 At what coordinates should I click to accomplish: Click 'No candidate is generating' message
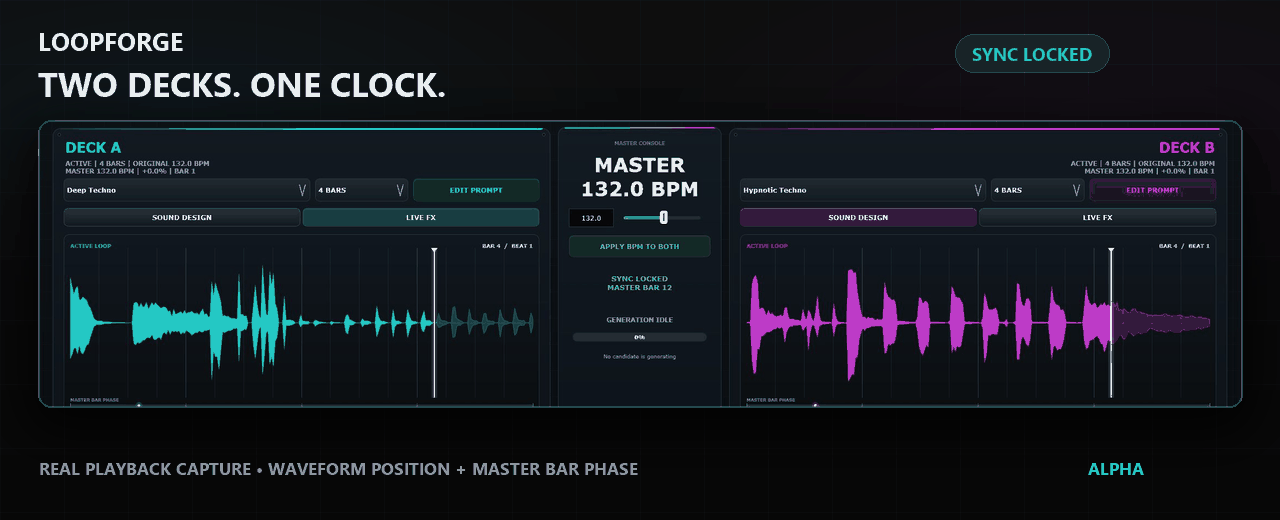click(x=640, y=356)
